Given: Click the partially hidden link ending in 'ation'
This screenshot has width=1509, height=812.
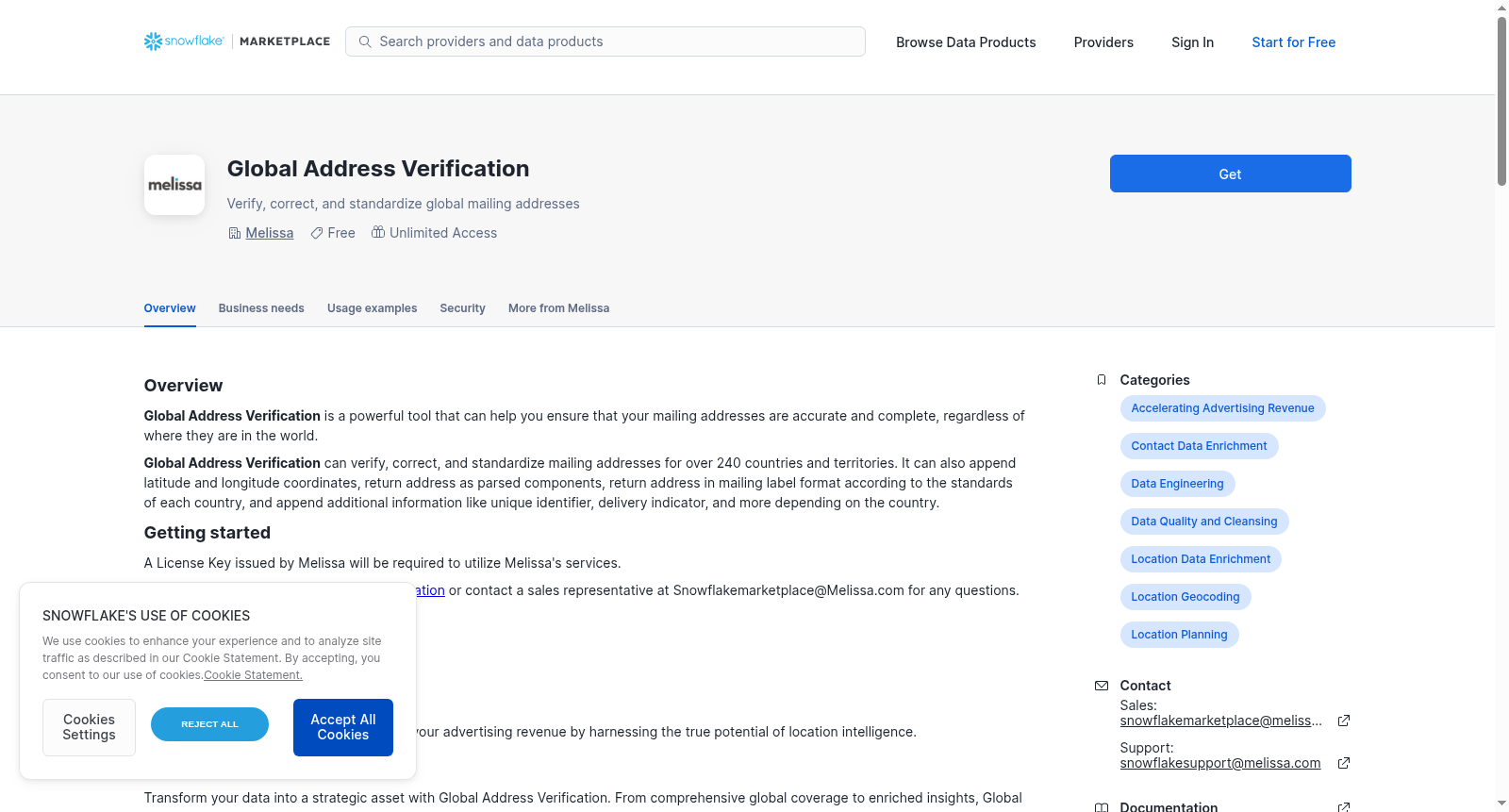Looking at the screenshot, I should point(430,590).
